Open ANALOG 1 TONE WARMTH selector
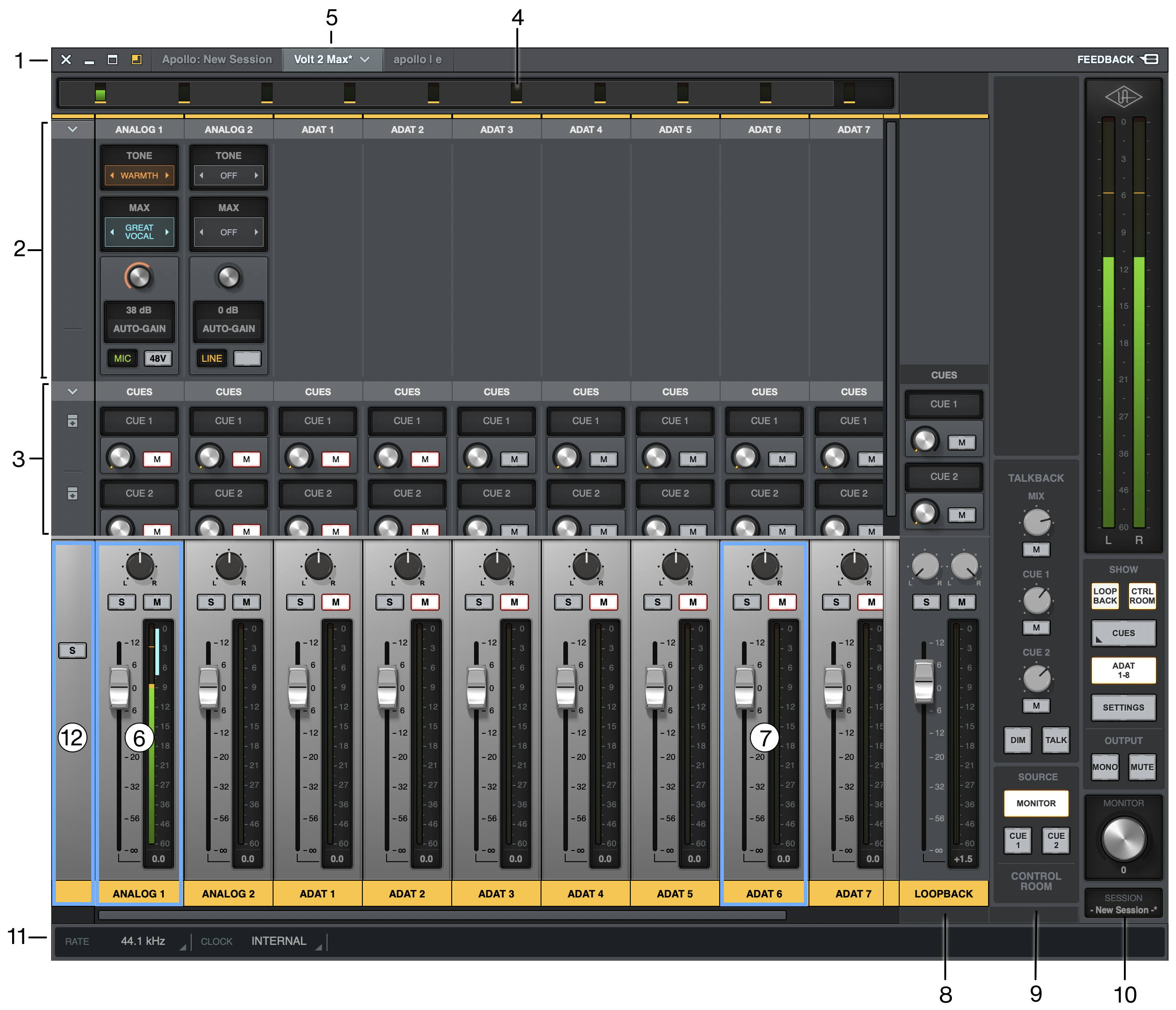Screen dimensions: 1176x1010 coord(140,175)
